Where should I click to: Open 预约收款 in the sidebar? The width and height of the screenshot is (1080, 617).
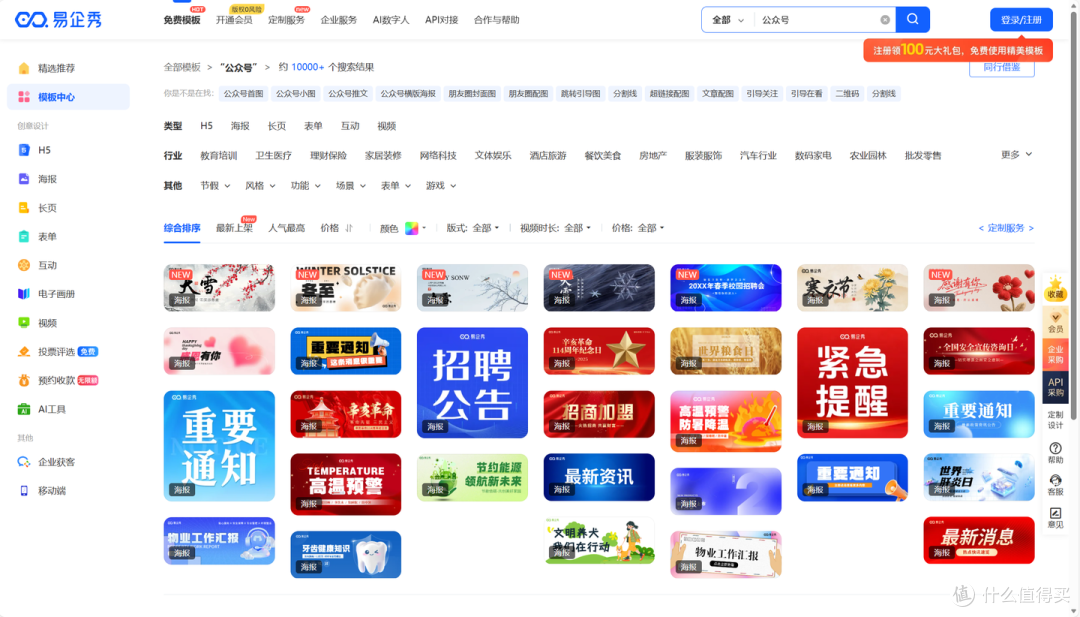point(56,380)
